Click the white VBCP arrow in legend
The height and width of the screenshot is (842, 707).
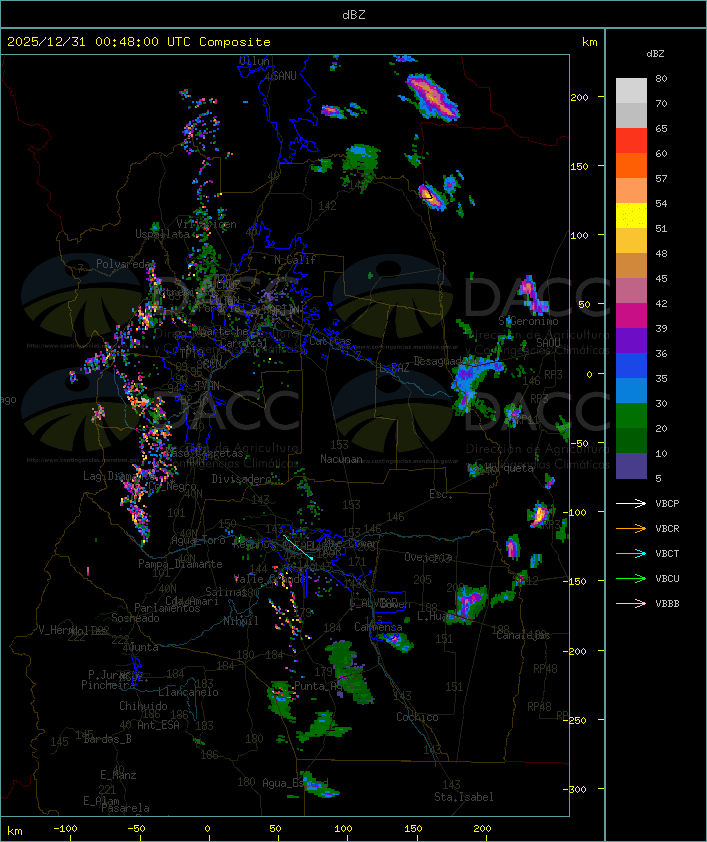tap(631, 503)
